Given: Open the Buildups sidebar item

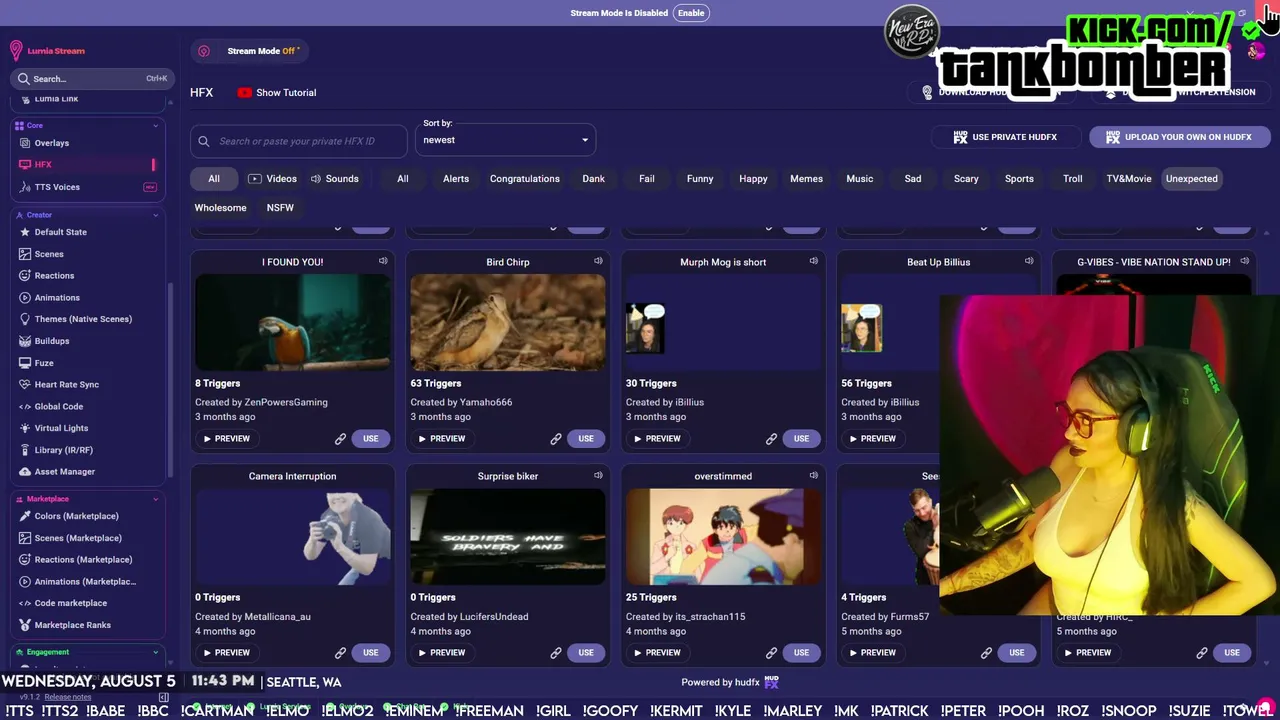Looking at the screenshot, I should click(51, 341).
